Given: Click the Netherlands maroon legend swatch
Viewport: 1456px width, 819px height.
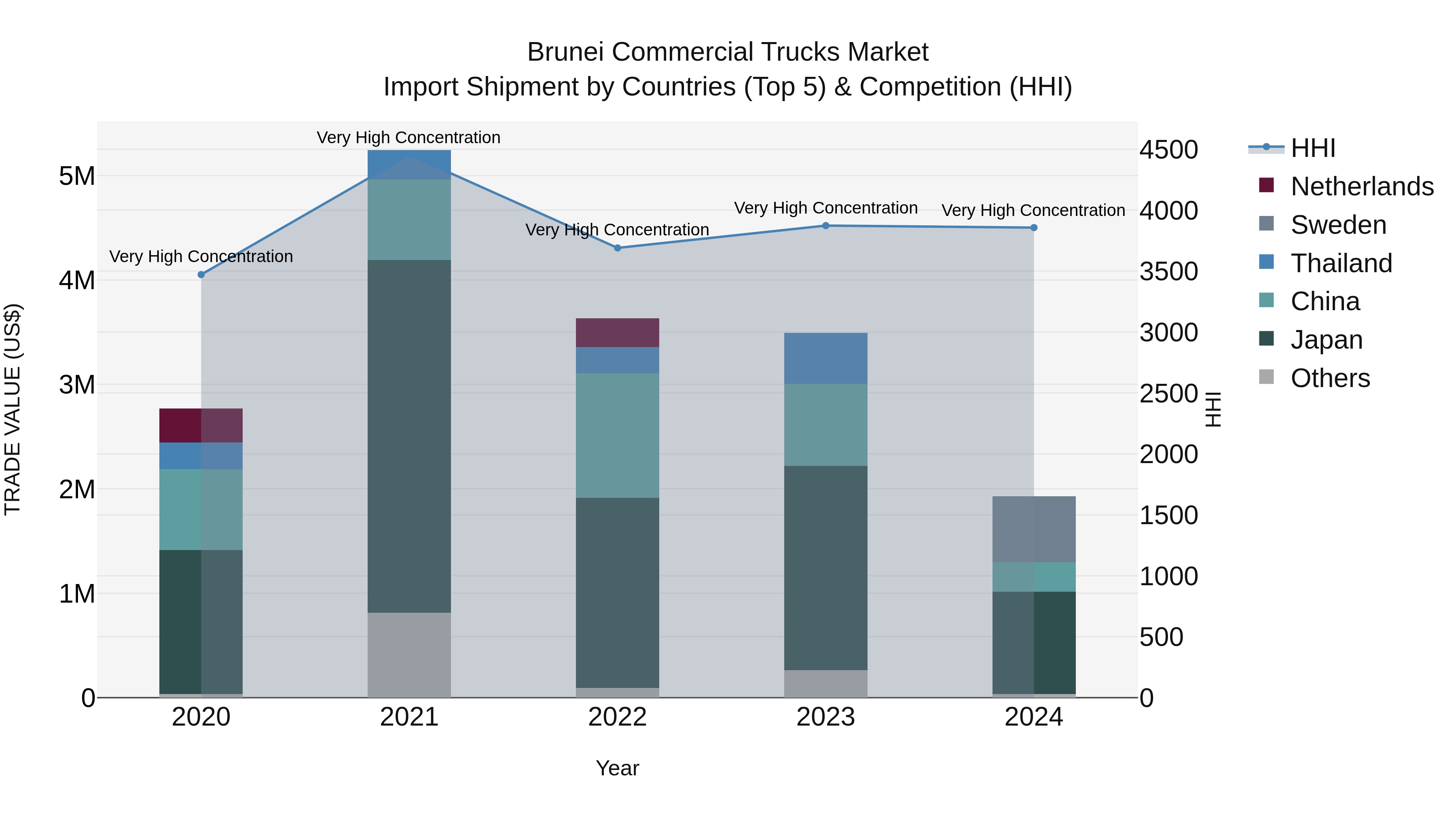Looking at the screenshot, I should 1267,185.
